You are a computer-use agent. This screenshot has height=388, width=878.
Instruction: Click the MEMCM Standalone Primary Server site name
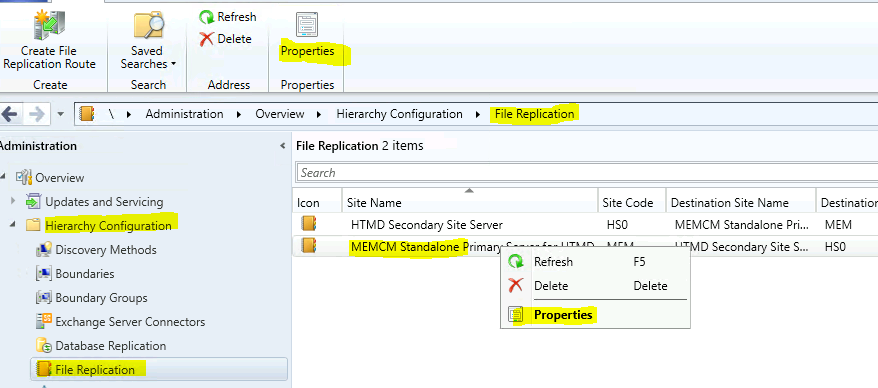(x=472, y=246)
